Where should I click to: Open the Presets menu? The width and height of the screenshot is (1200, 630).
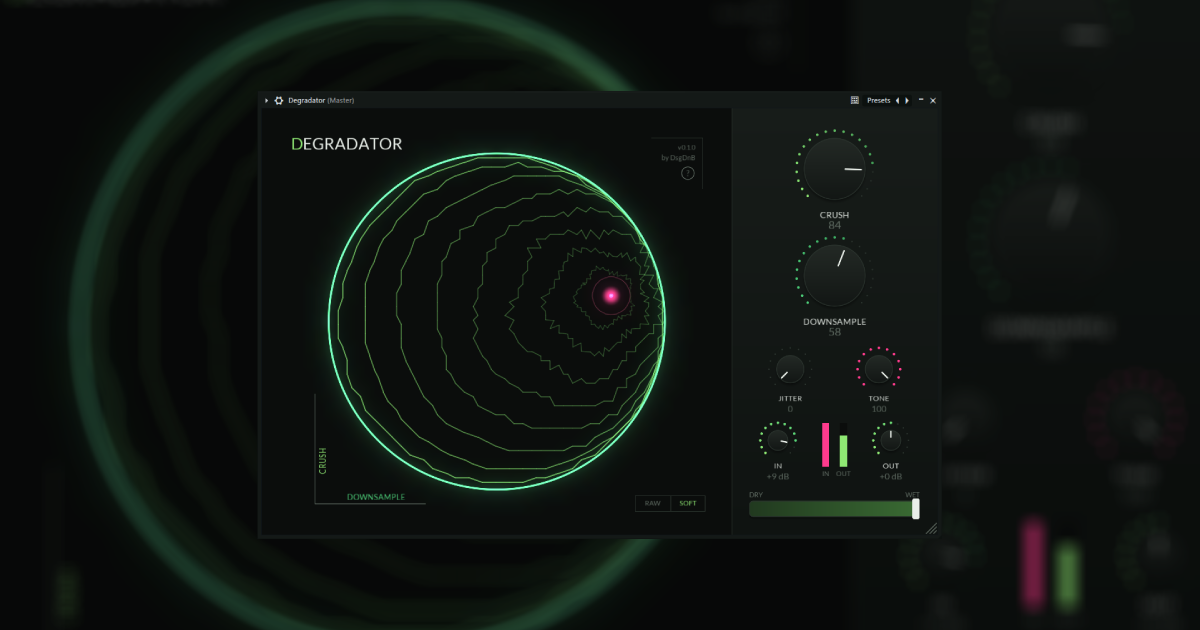tap(878, 100)
